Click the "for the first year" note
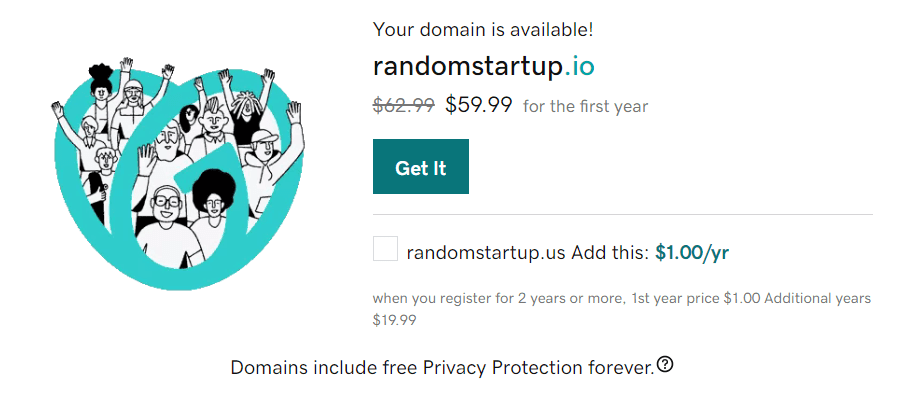Viewport: 899px width, 409px height. point(585,106)
